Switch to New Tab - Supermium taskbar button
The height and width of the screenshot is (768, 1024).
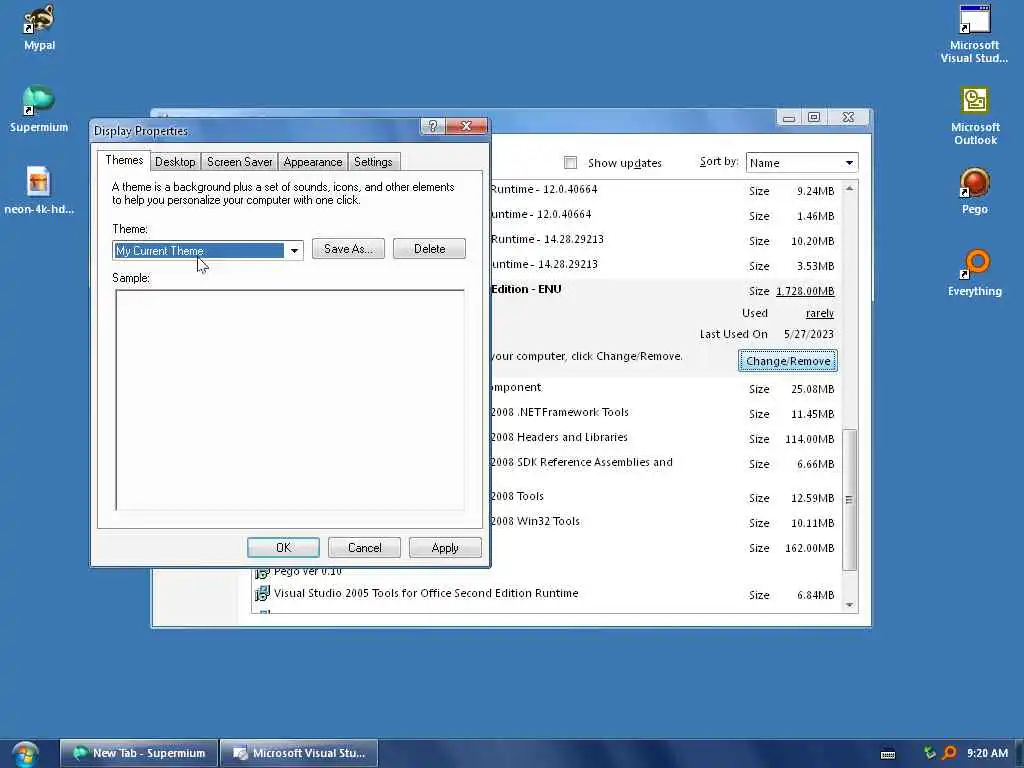(x=139, y=753)
